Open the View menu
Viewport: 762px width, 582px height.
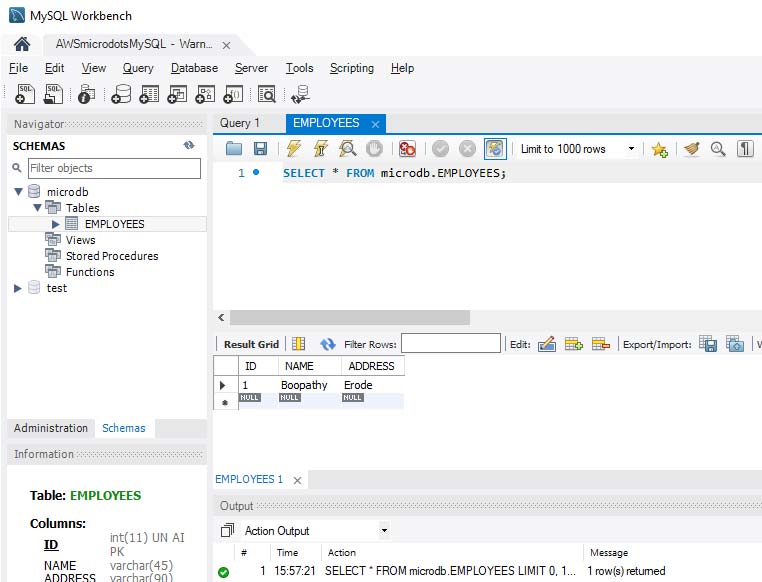[93, 68]
